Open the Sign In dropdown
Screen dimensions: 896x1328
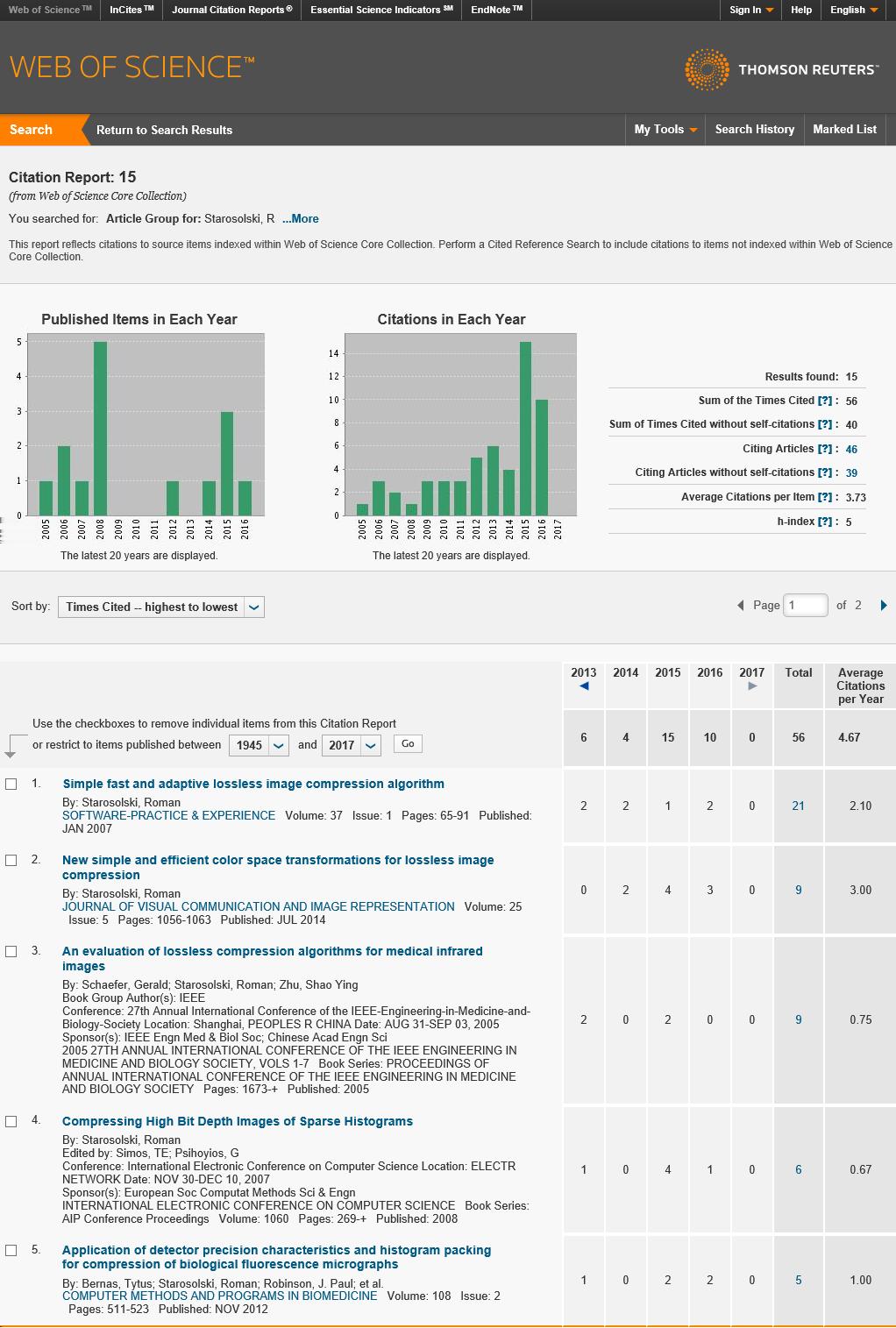click(x=751, y=10)
